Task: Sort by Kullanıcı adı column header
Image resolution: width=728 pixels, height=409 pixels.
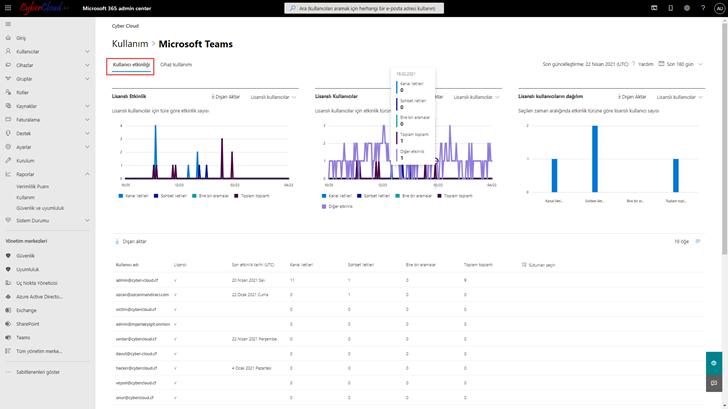Action: click(127, 265)
